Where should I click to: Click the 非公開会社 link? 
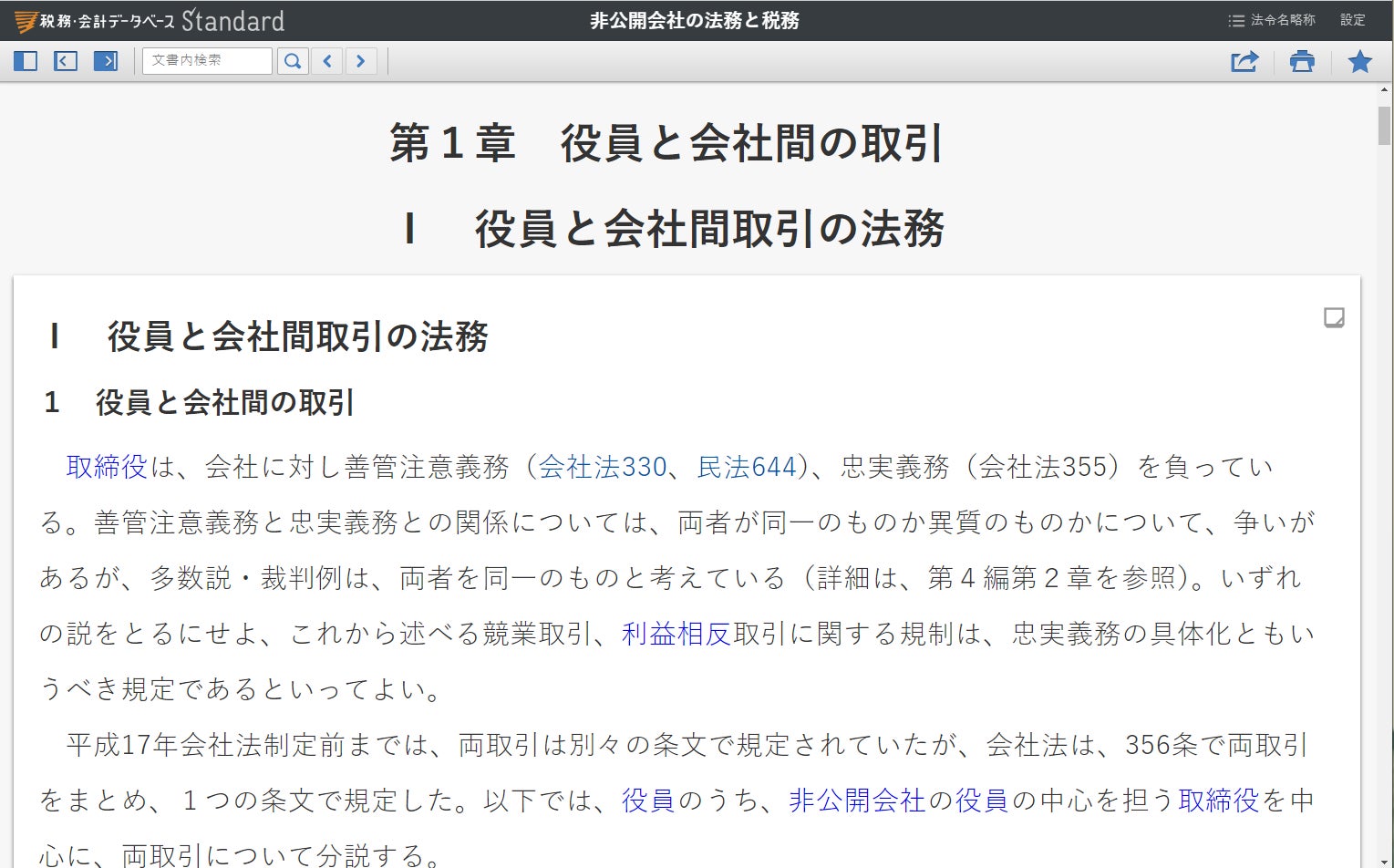pyautogui.click(x=856, y=801)
